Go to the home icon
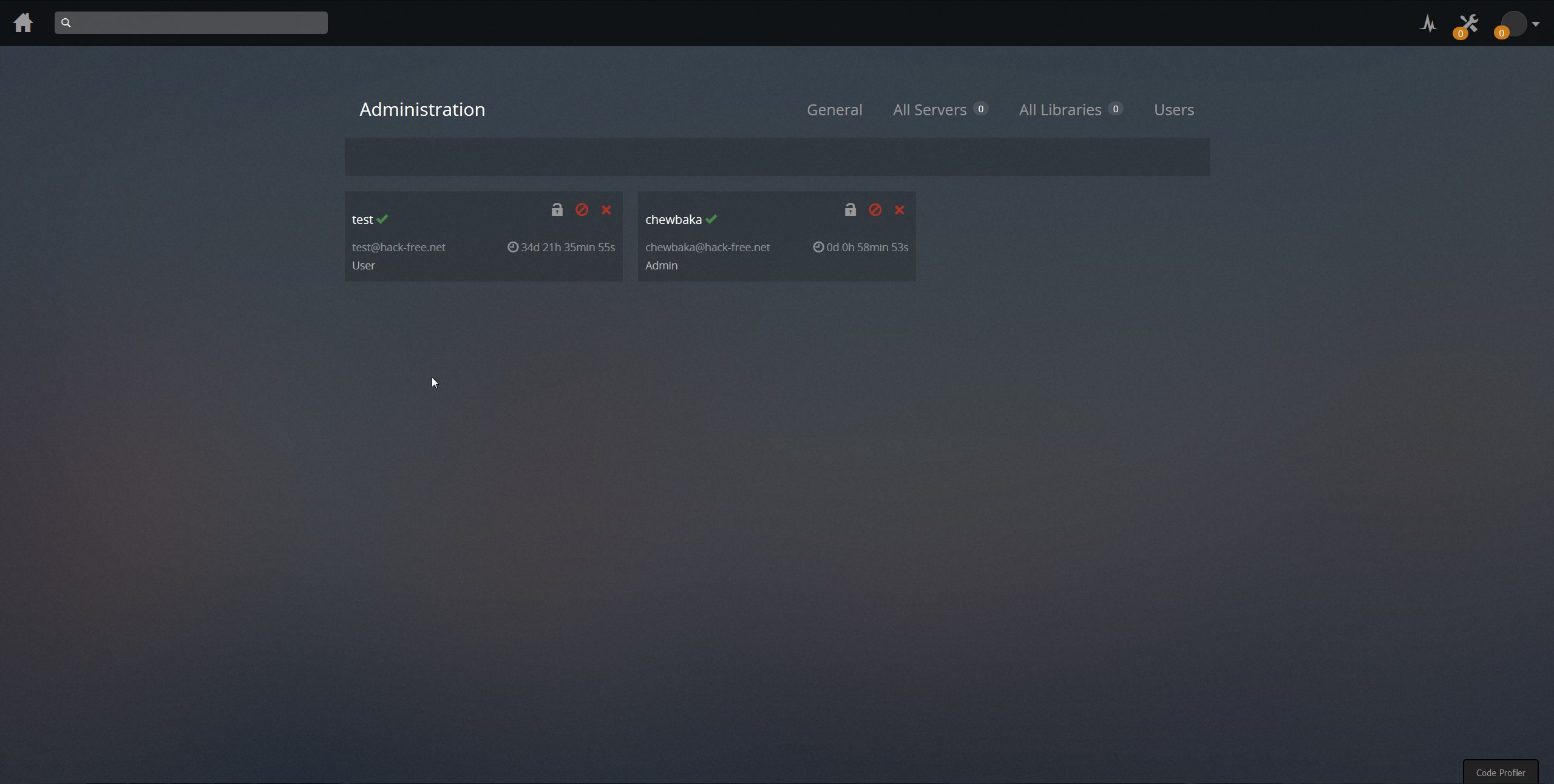This screenshot has height=784, width=1554. [x=23, y=23]
